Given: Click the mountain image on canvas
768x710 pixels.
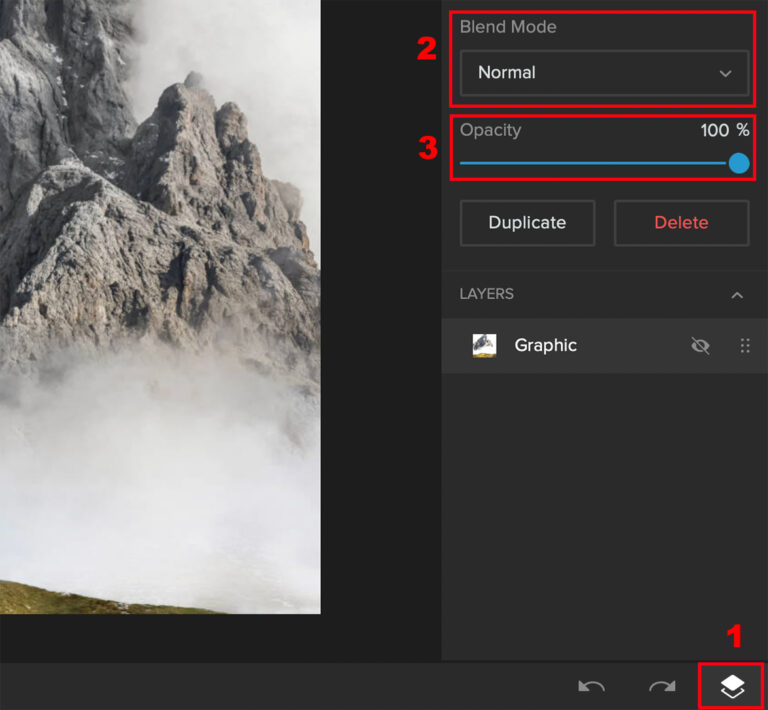Looking at the screenshot, I should tap(160, 307).
